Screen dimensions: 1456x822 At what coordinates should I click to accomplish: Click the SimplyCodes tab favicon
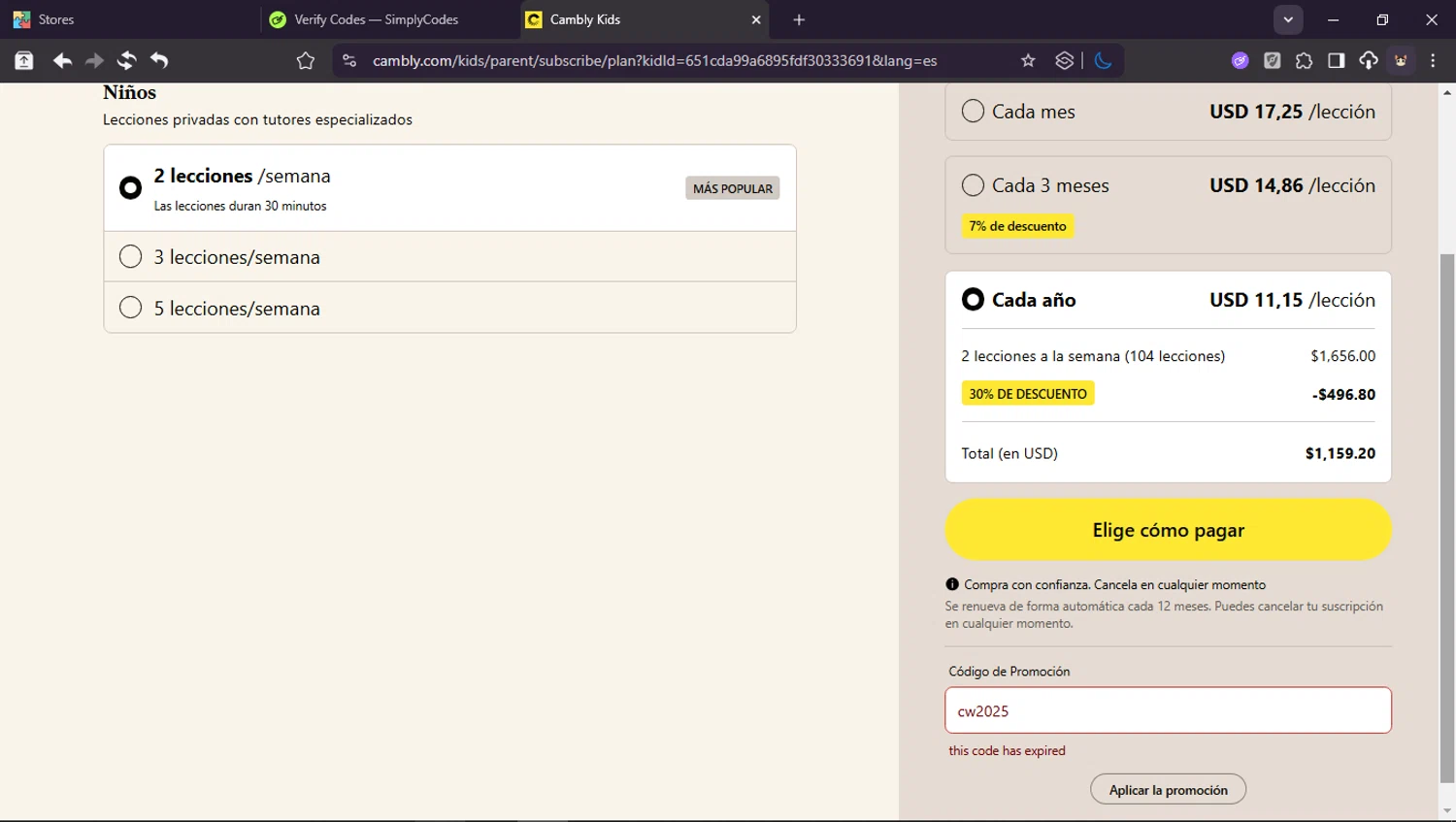pos(278,19)
